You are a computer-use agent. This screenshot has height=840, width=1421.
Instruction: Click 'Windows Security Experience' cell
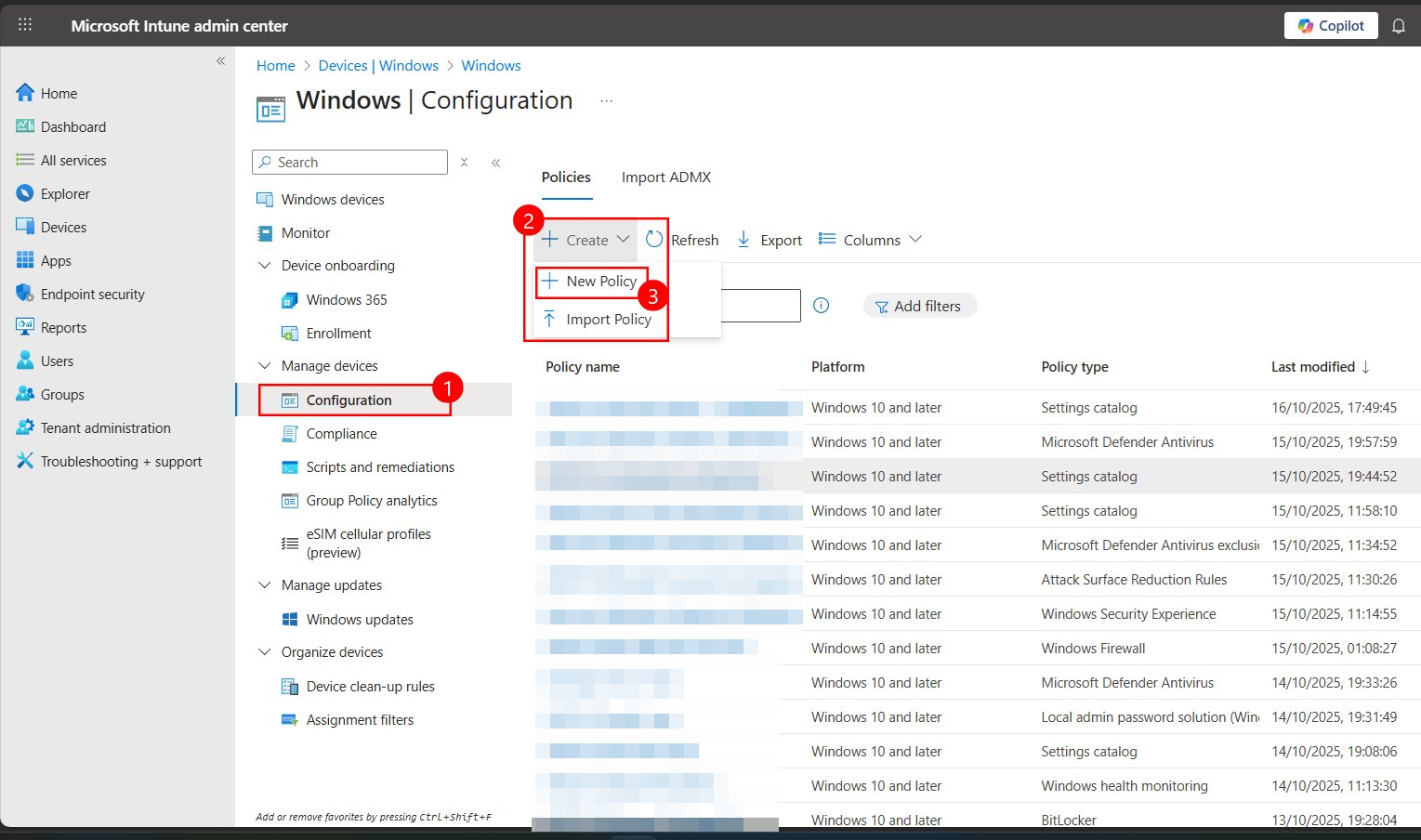(1128, 614)
